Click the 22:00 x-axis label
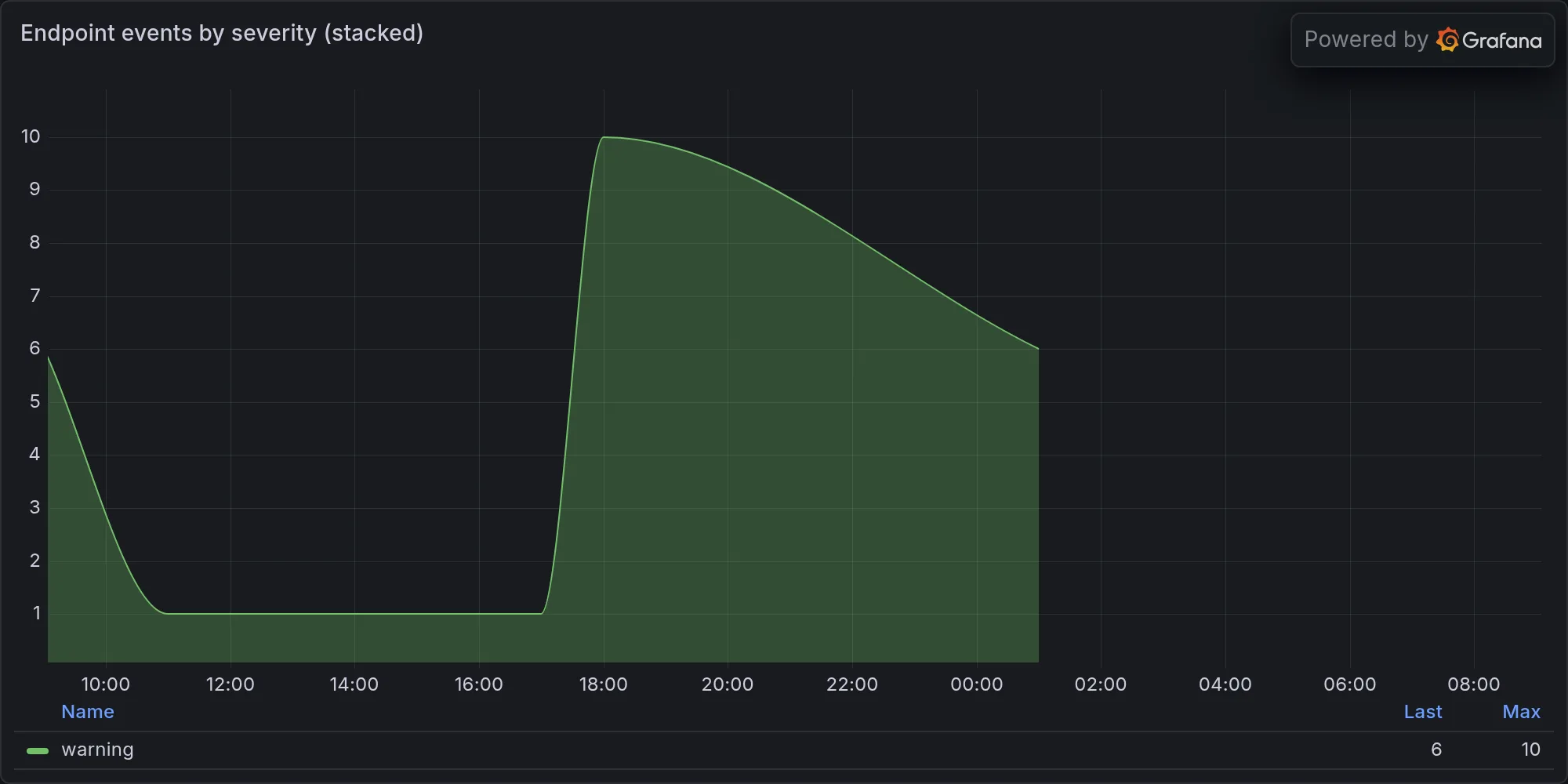 click(852, 684)
